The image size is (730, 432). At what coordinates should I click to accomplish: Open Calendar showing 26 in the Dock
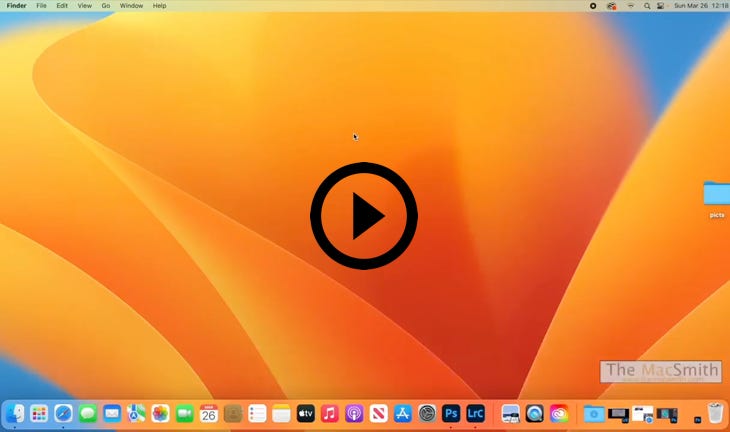pos(209,413)
